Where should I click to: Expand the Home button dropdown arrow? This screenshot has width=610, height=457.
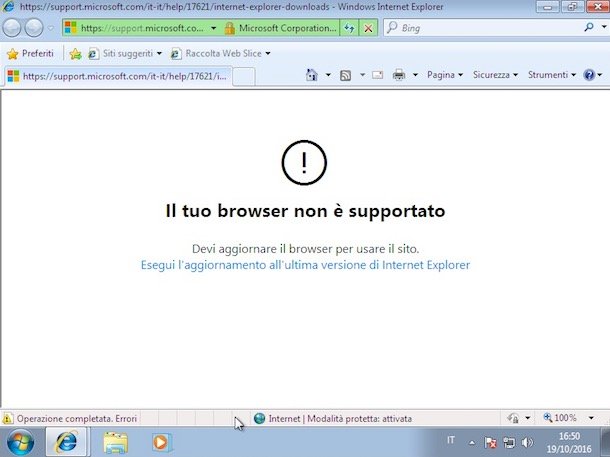[x=328, y=75]
